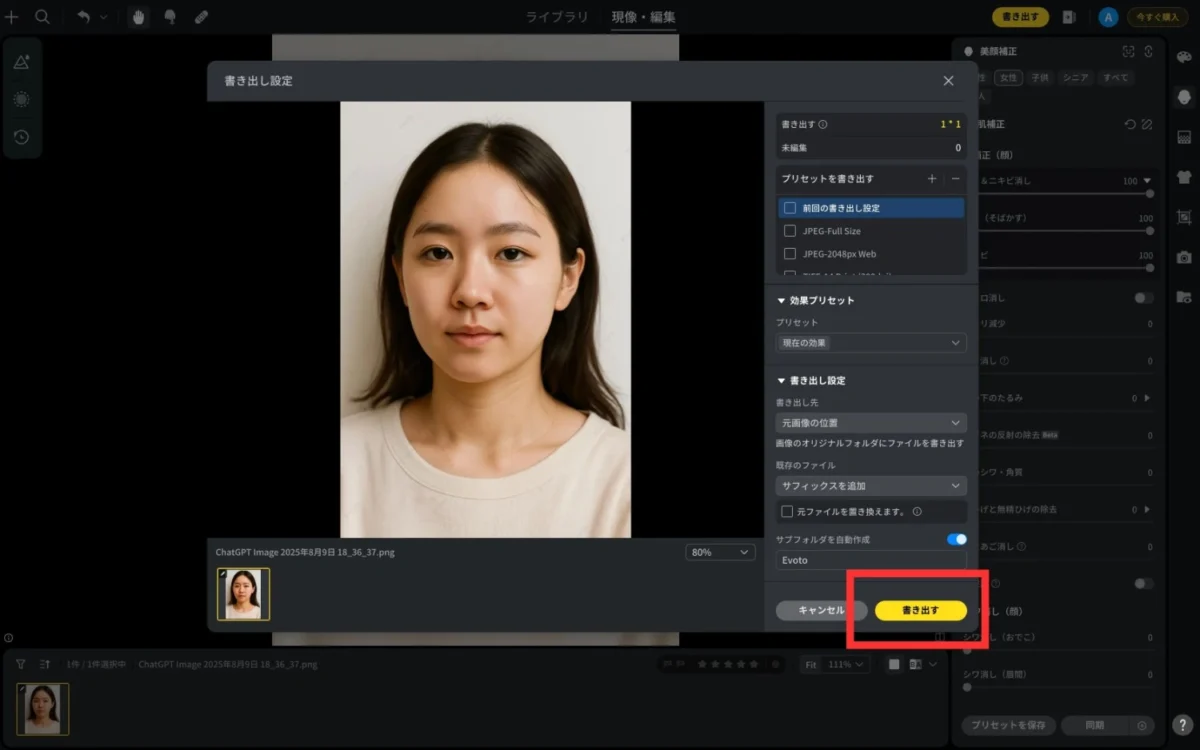The height and width of the screenshot is (750, 1200).
Task: Click the reset arrow icon in skin retouch row
Action: coord(1130,124)
